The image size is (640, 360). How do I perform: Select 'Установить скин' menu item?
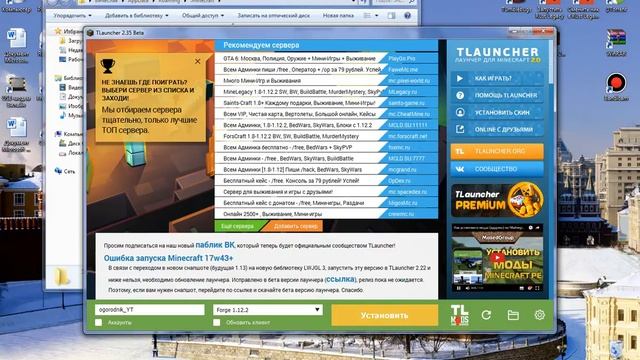(497, 112)
